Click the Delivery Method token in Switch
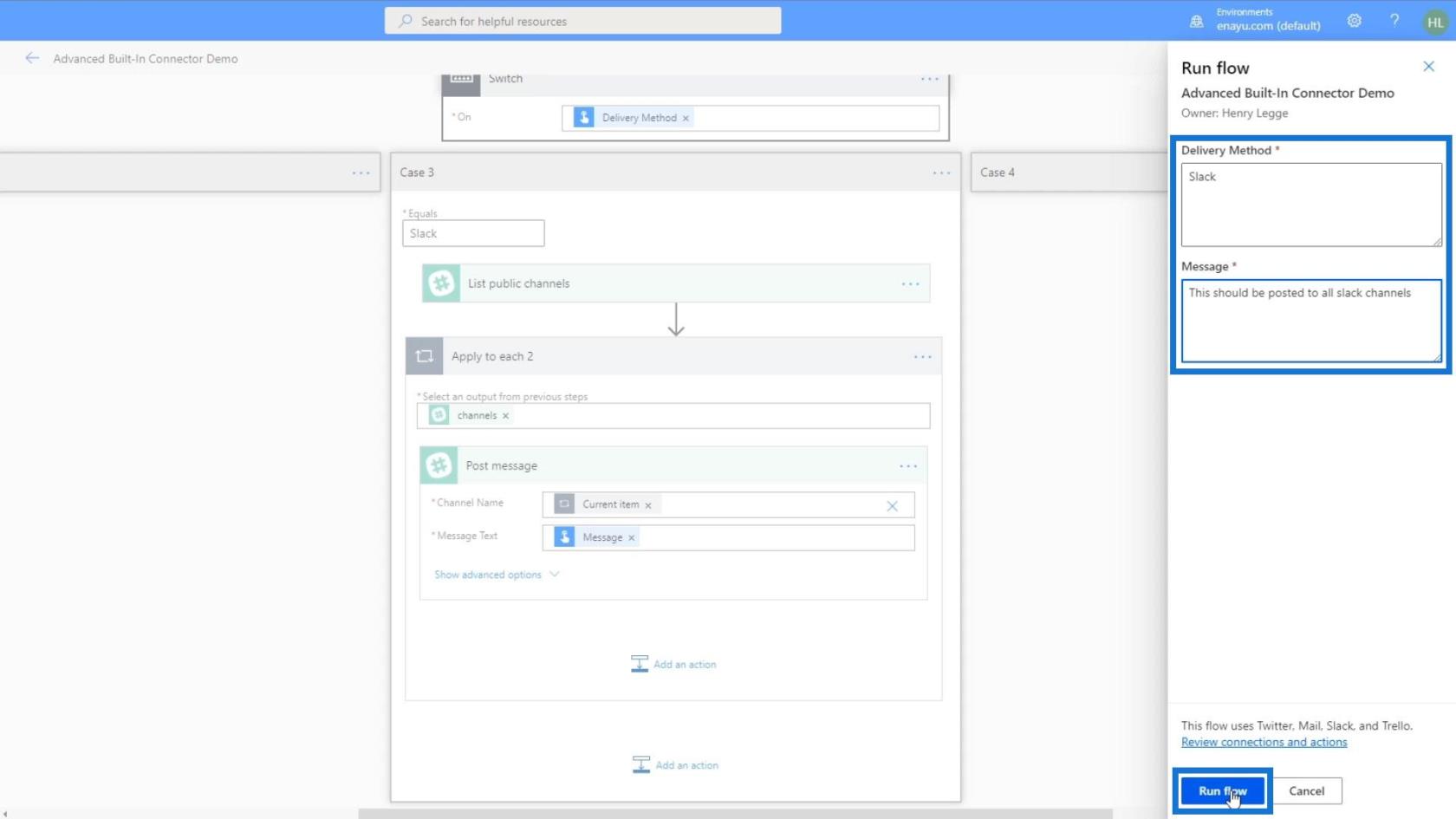Viewport: 1456px width, 819px height. tap(633, 118)
